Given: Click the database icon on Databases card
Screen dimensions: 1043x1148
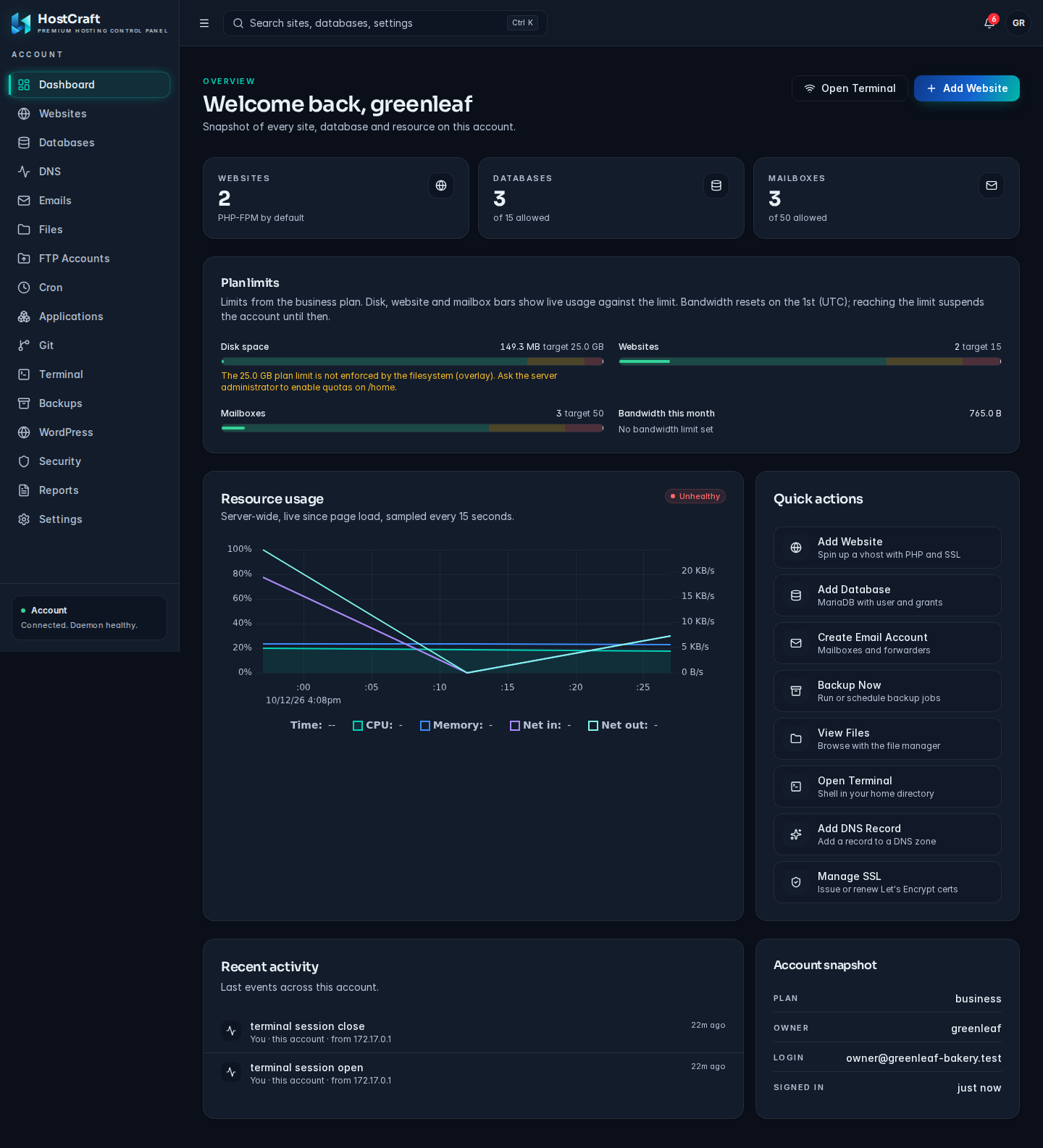Looking at the screenshot, I should (716, 185).
